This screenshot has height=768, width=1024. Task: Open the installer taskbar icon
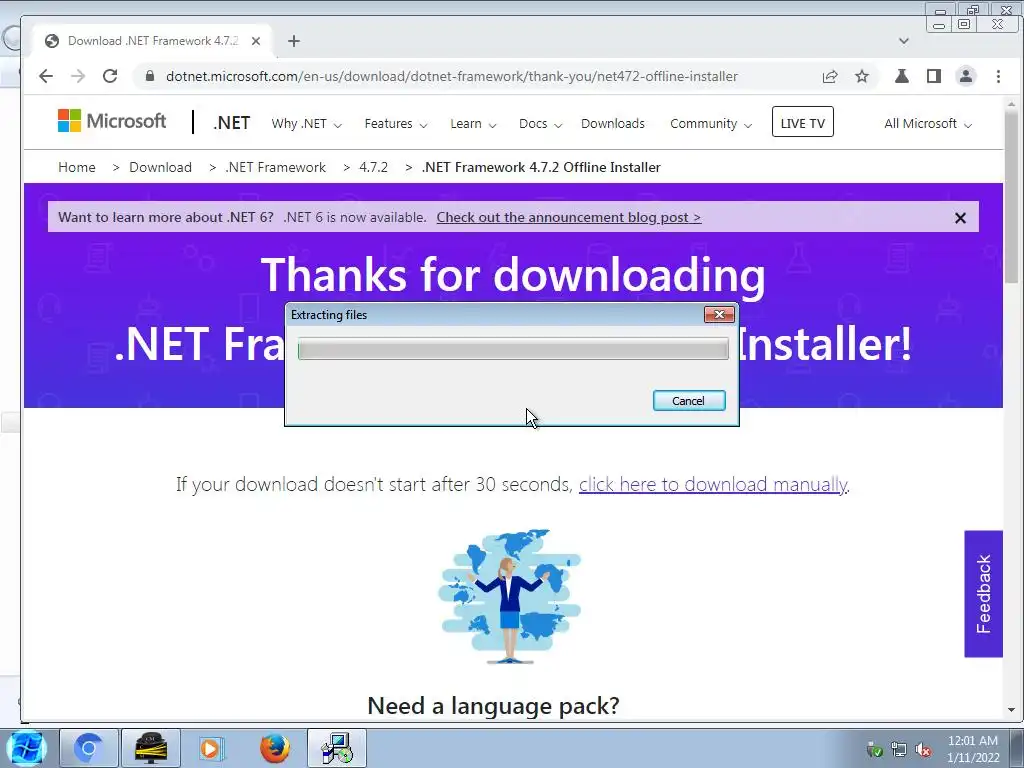pyautogui.click(x=337, y=748)
